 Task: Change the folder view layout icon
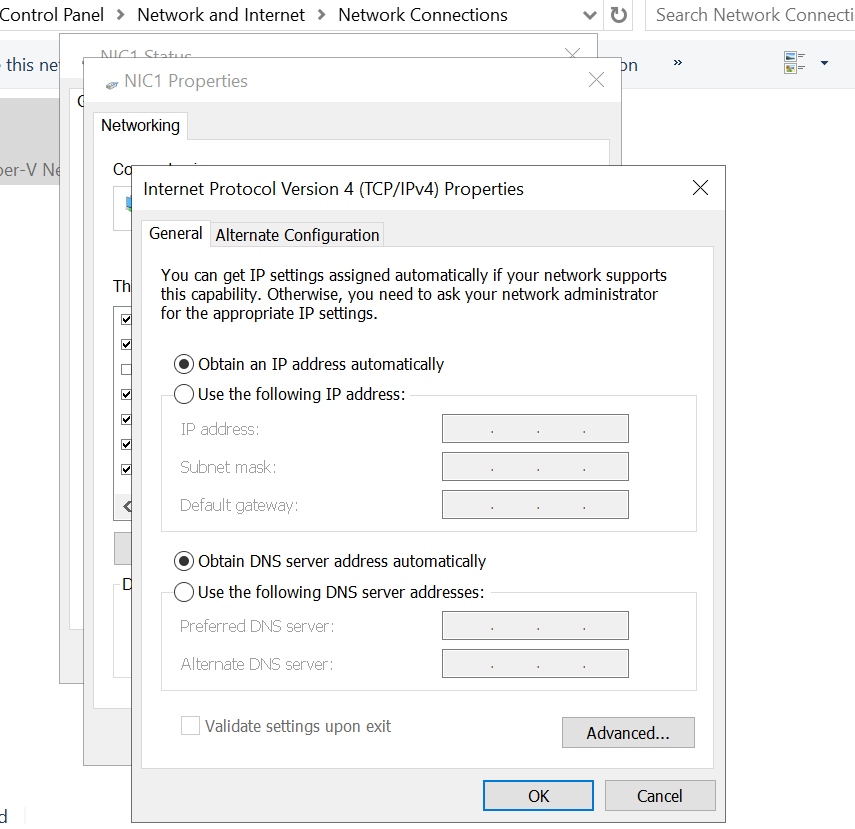[793, 63]
